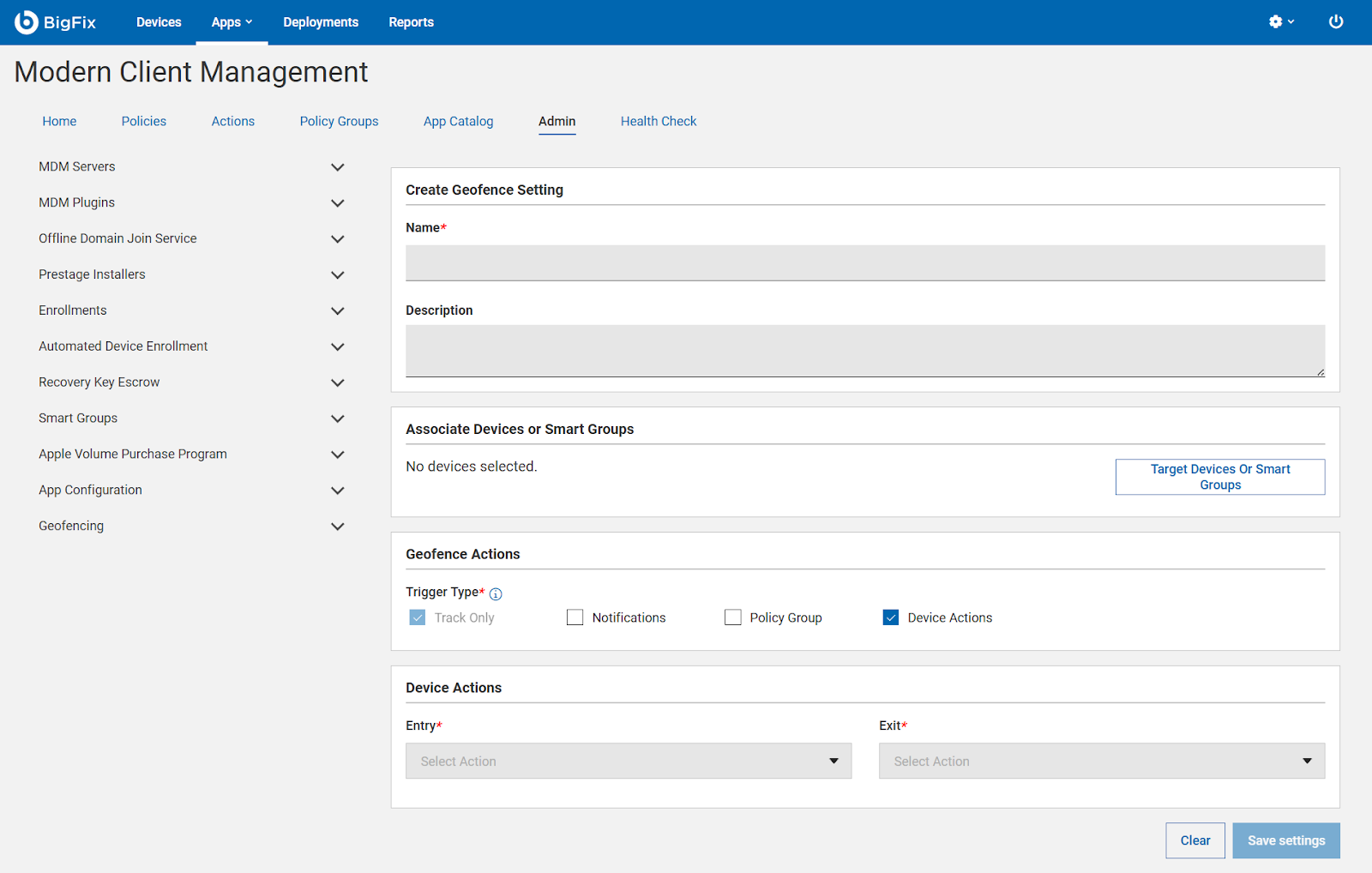Click Target Devices Or Smart Groups button
Screen dimensions: 1372x873
point(1219,477)
